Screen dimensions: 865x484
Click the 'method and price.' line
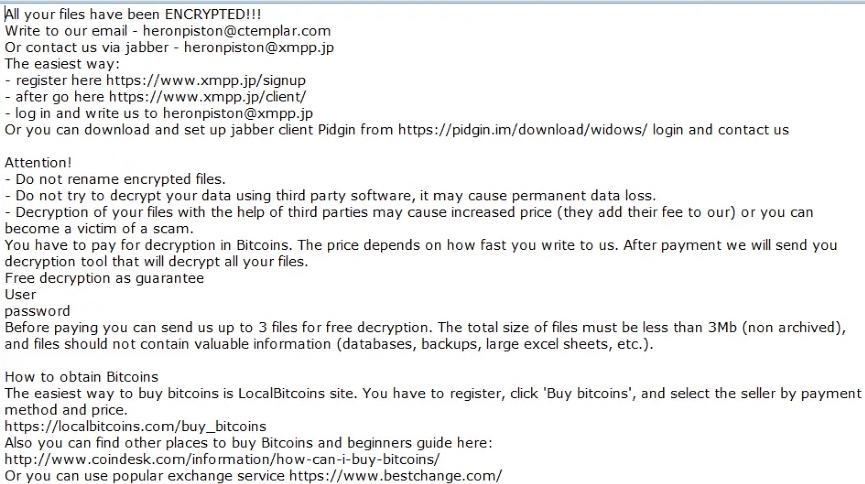click(x=66, y=410)
